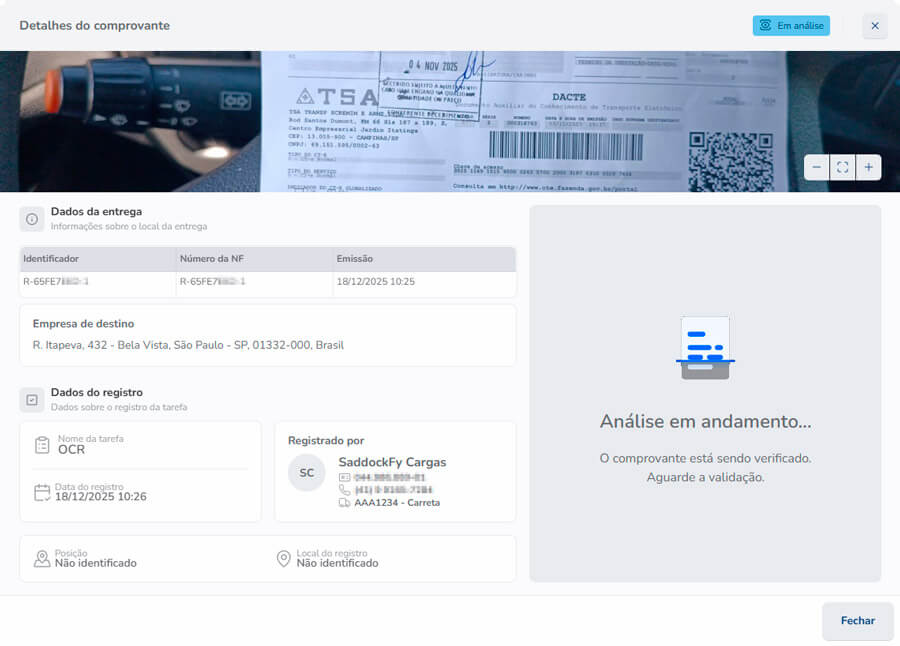Click Não identificado under Local do registro

pos(338,563)
